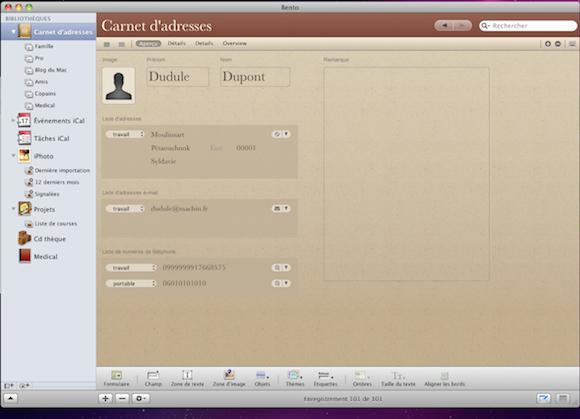Open the e-mail label travail dropdown

[x=125, y=209]
